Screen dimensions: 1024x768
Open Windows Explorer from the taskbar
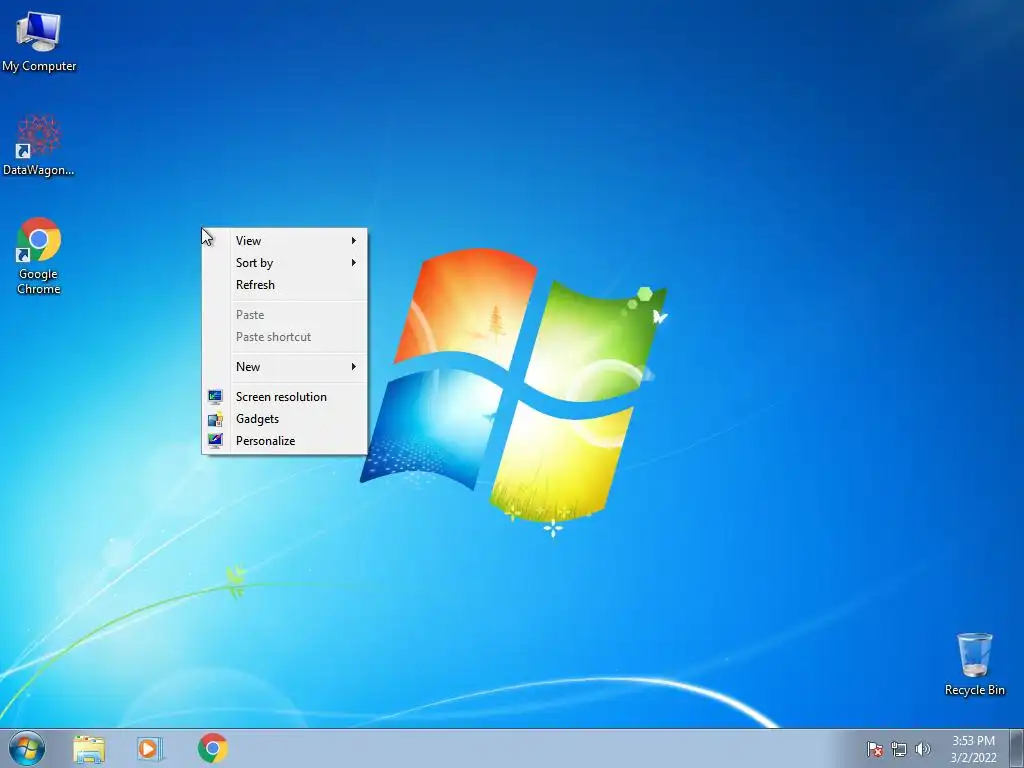pos(89,749)
